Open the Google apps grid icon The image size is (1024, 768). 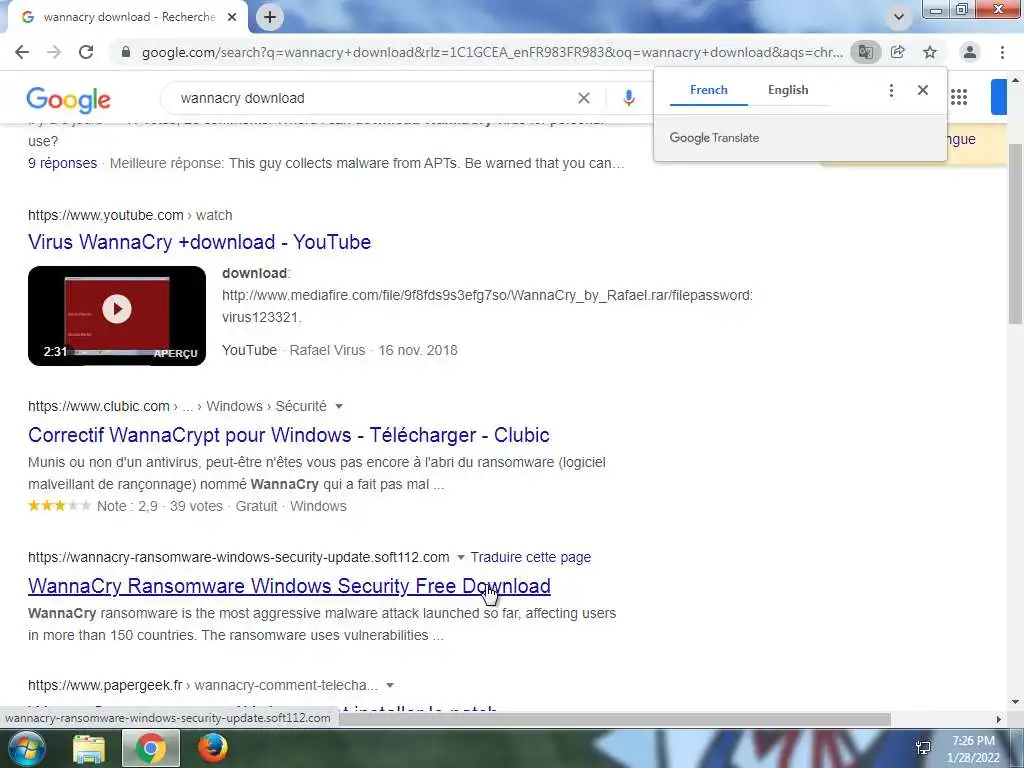point(959,98)
